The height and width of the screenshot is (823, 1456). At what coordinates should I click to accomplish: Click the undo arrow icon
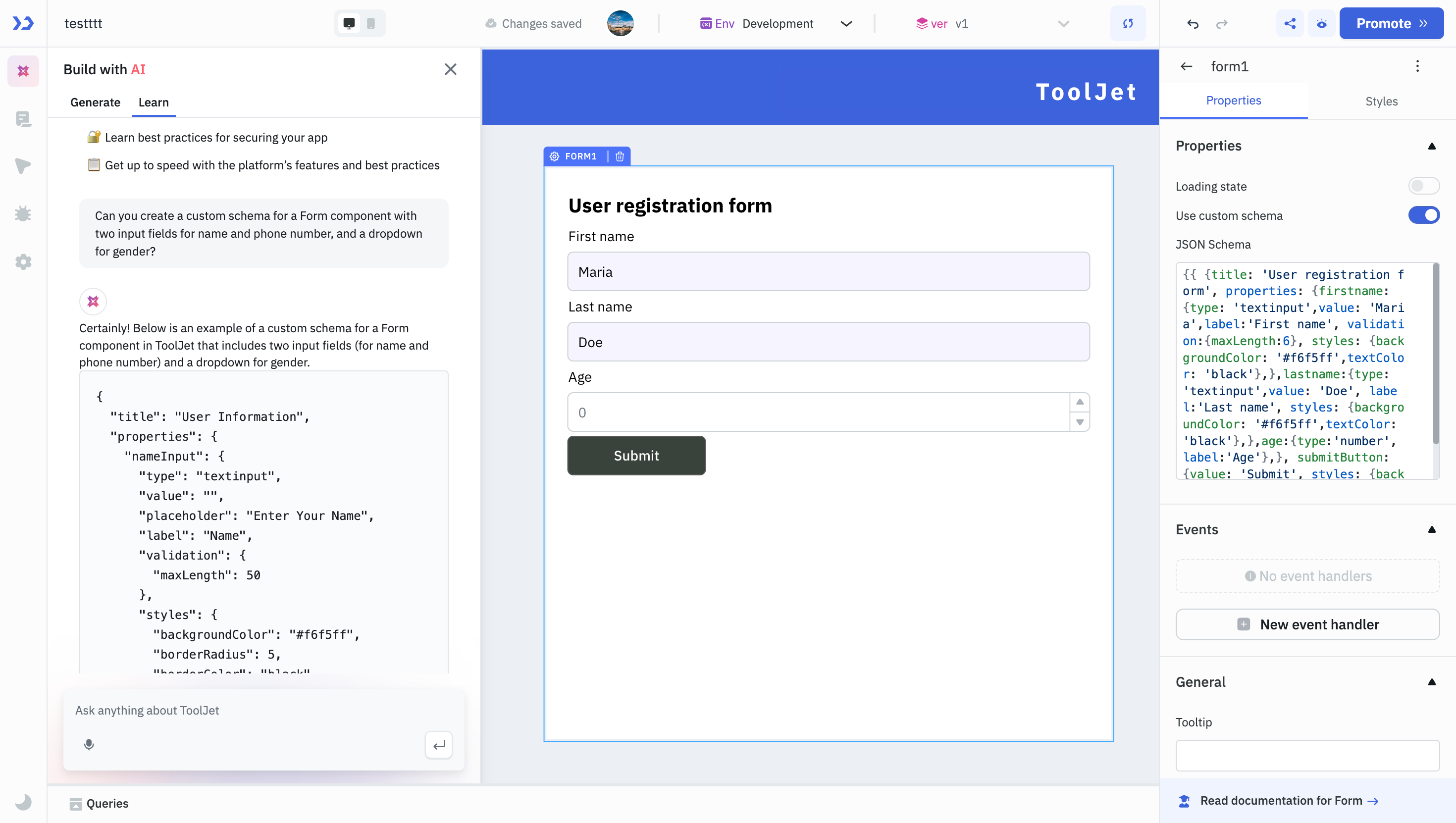(x=1193, y=24)
